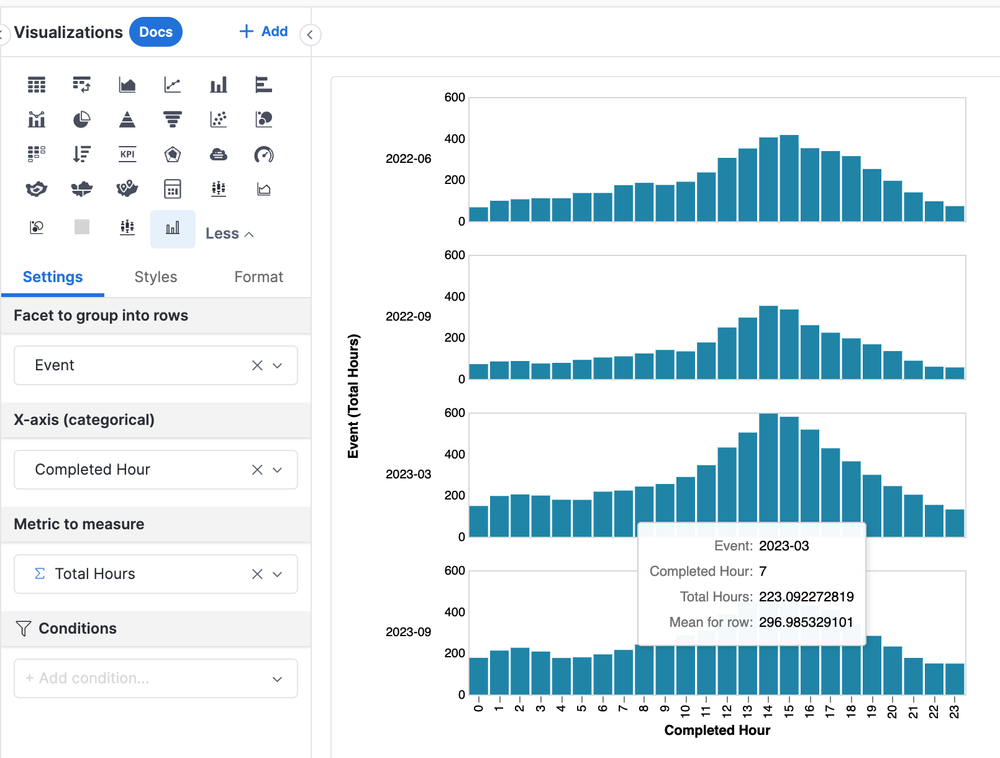
Task: Open the Event facet dropdown
Action: 278,365
